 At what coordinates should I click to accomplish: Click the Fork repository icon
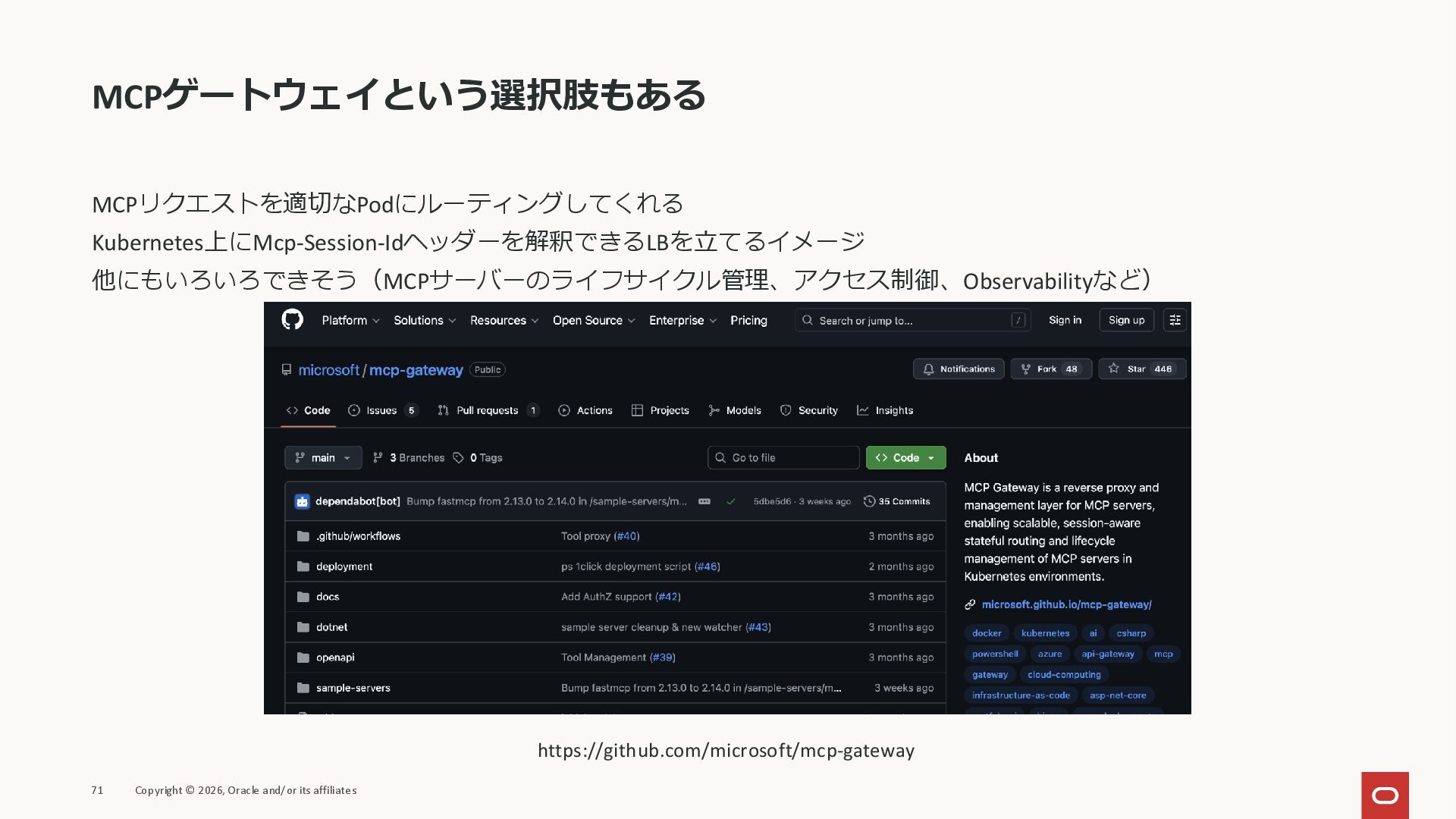click(1026, 369)
